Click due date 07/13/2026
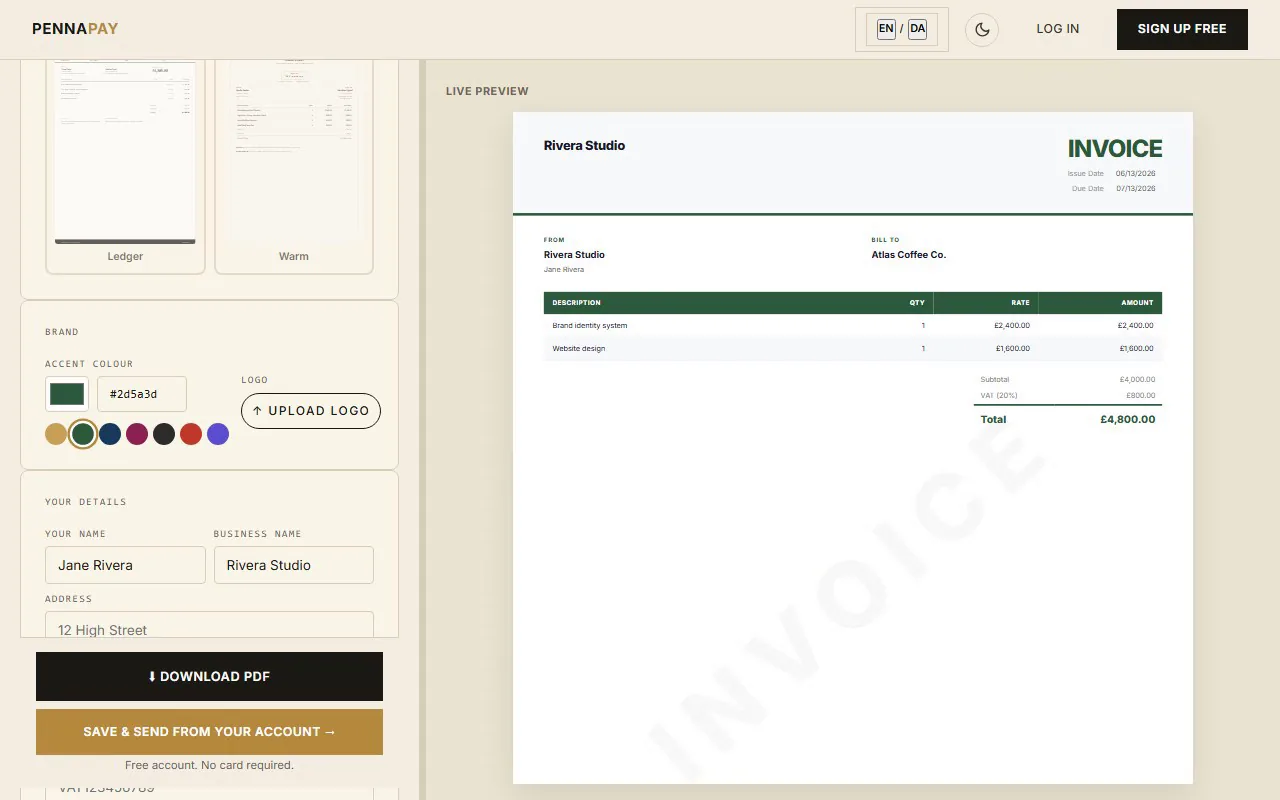Viewport: 1280px width, 800px height. [x=1136, y=189]
